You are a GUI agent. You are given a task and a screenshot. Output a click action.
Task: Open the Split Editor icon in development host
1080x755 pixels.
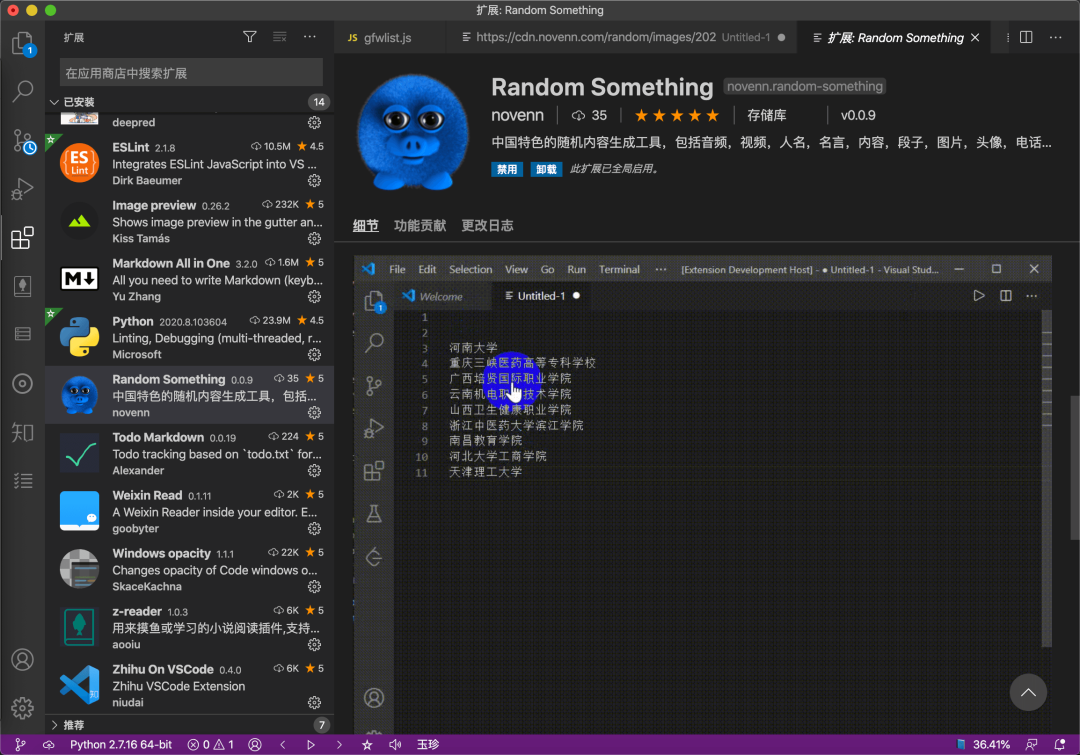pos(1005,295)
